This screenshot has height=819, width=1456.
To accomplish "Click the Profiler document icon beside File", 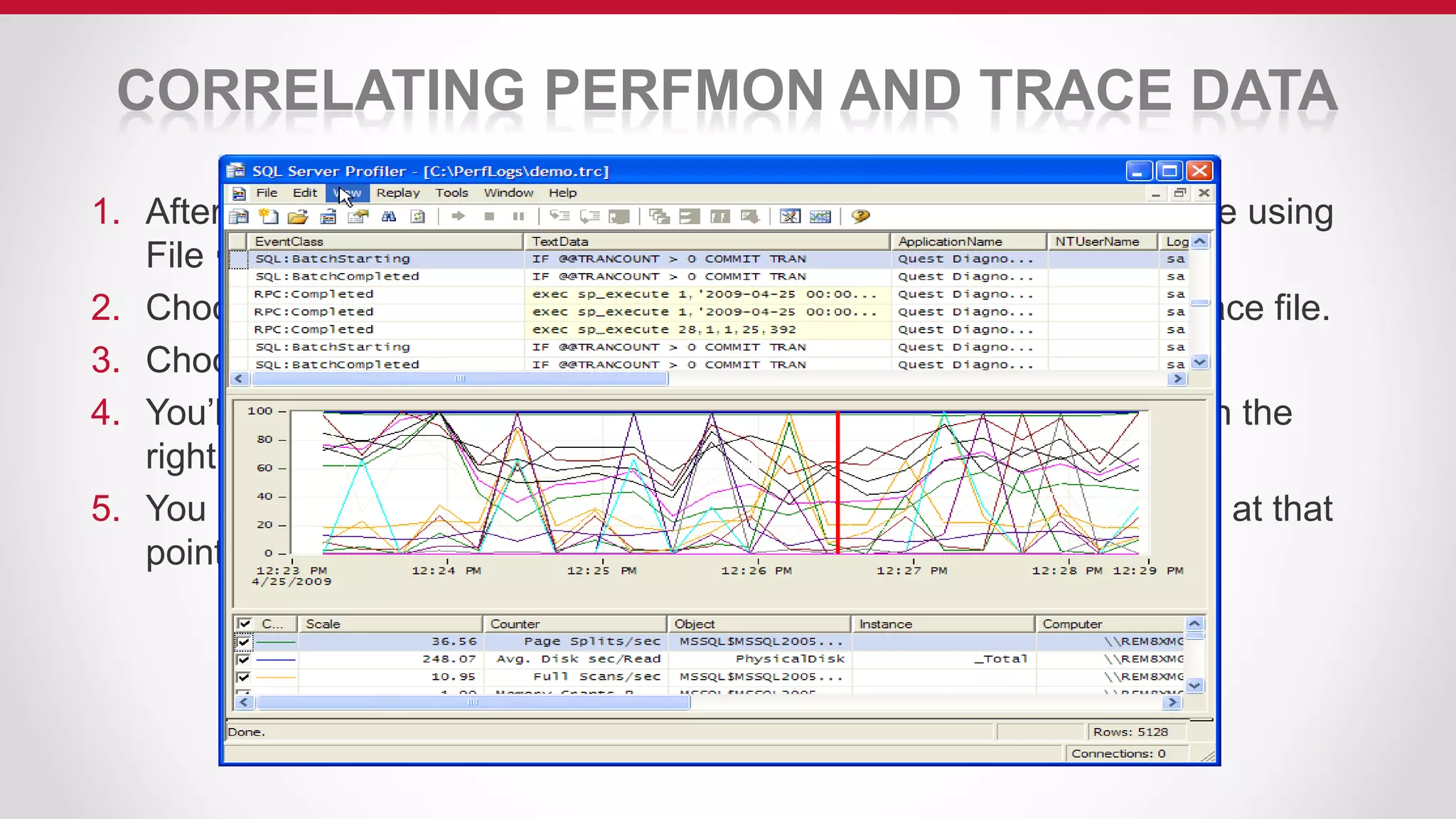I will click(x=240, y=193).
